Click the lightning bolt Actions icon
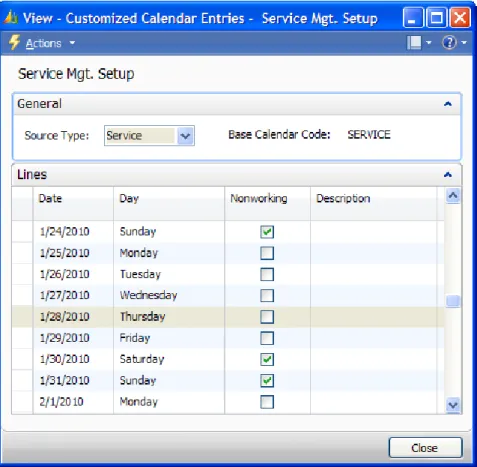477x467 pixels. (x=14, y=43)
